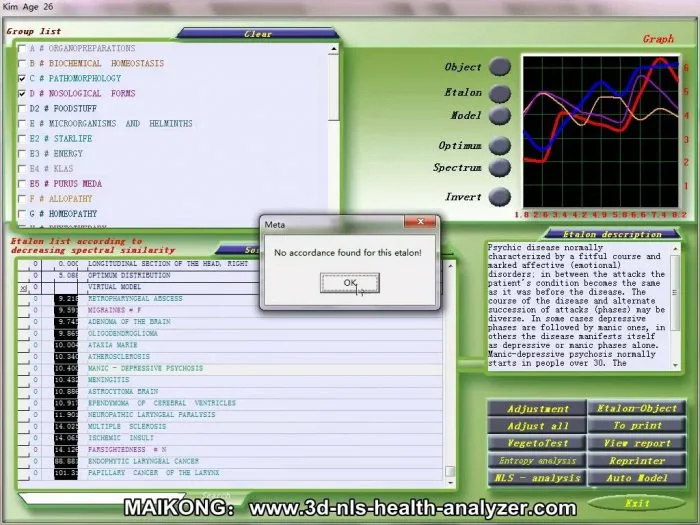
Task: Click the Etalon description text area
Action: click(579, 305)
